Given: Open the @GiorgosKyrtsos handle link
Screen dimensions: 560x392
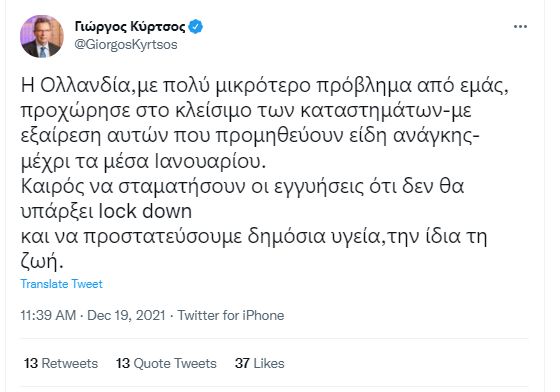Looking at the screenshot, I should point(126,45).
